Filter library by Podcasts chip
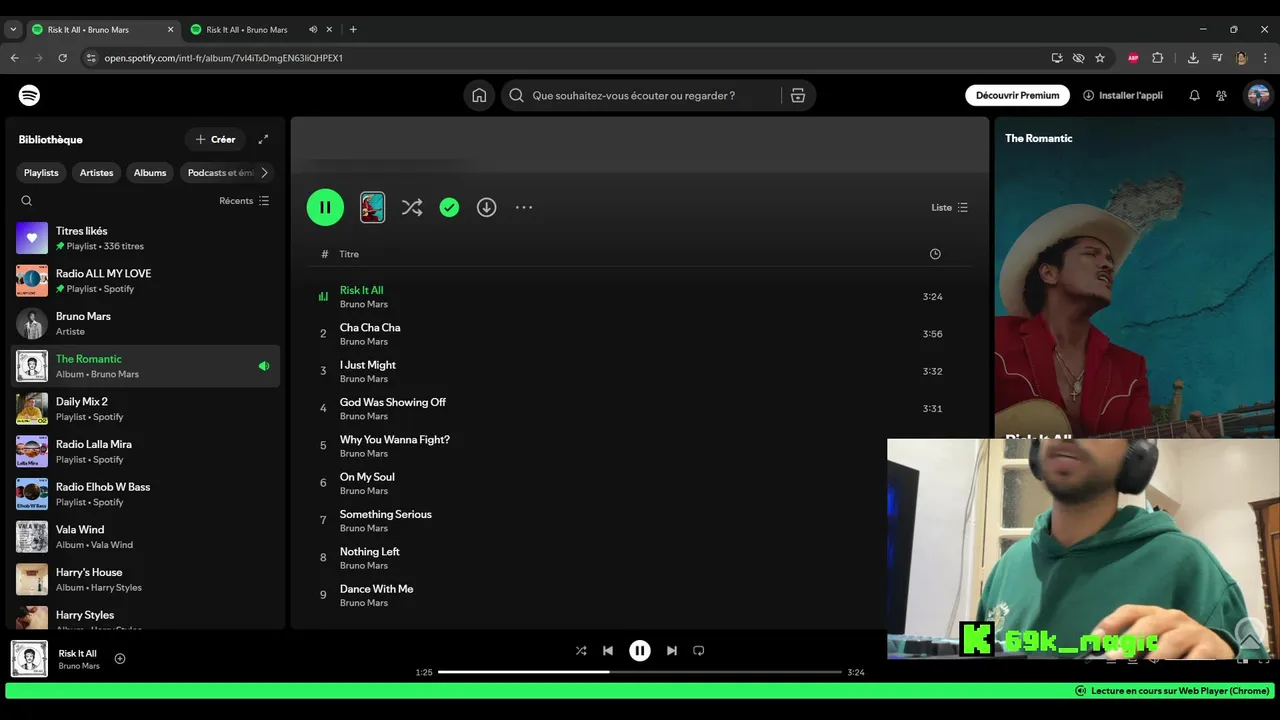The image size is (1280, 720). point(218,173)
